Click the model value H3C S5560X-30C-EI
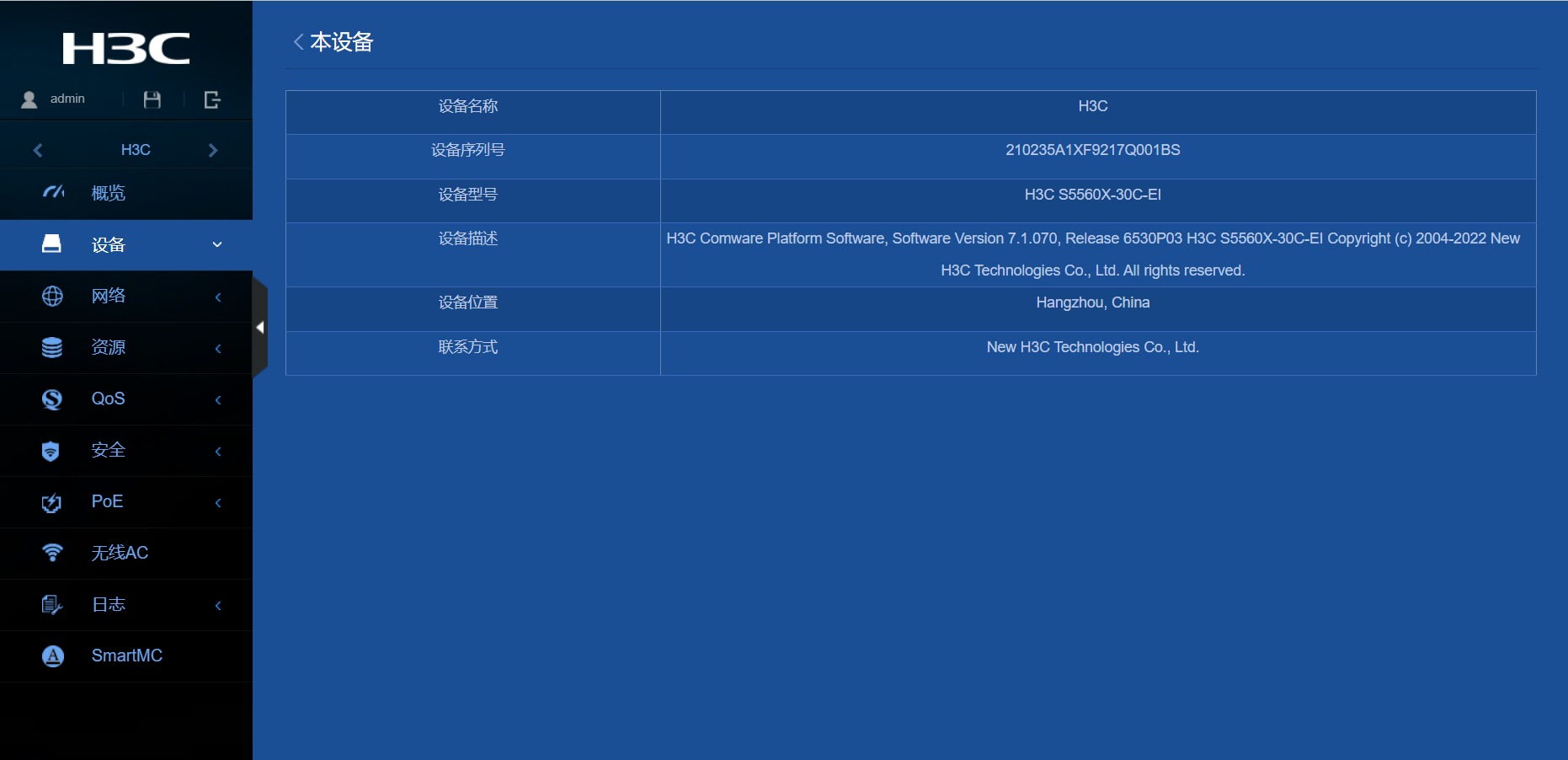1568x760 pixels. (1093, 195)
